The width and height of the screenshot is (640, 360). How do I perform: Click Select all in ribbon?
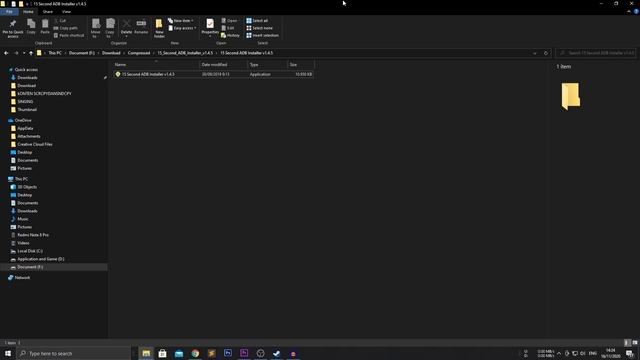[x=257, y=20]
